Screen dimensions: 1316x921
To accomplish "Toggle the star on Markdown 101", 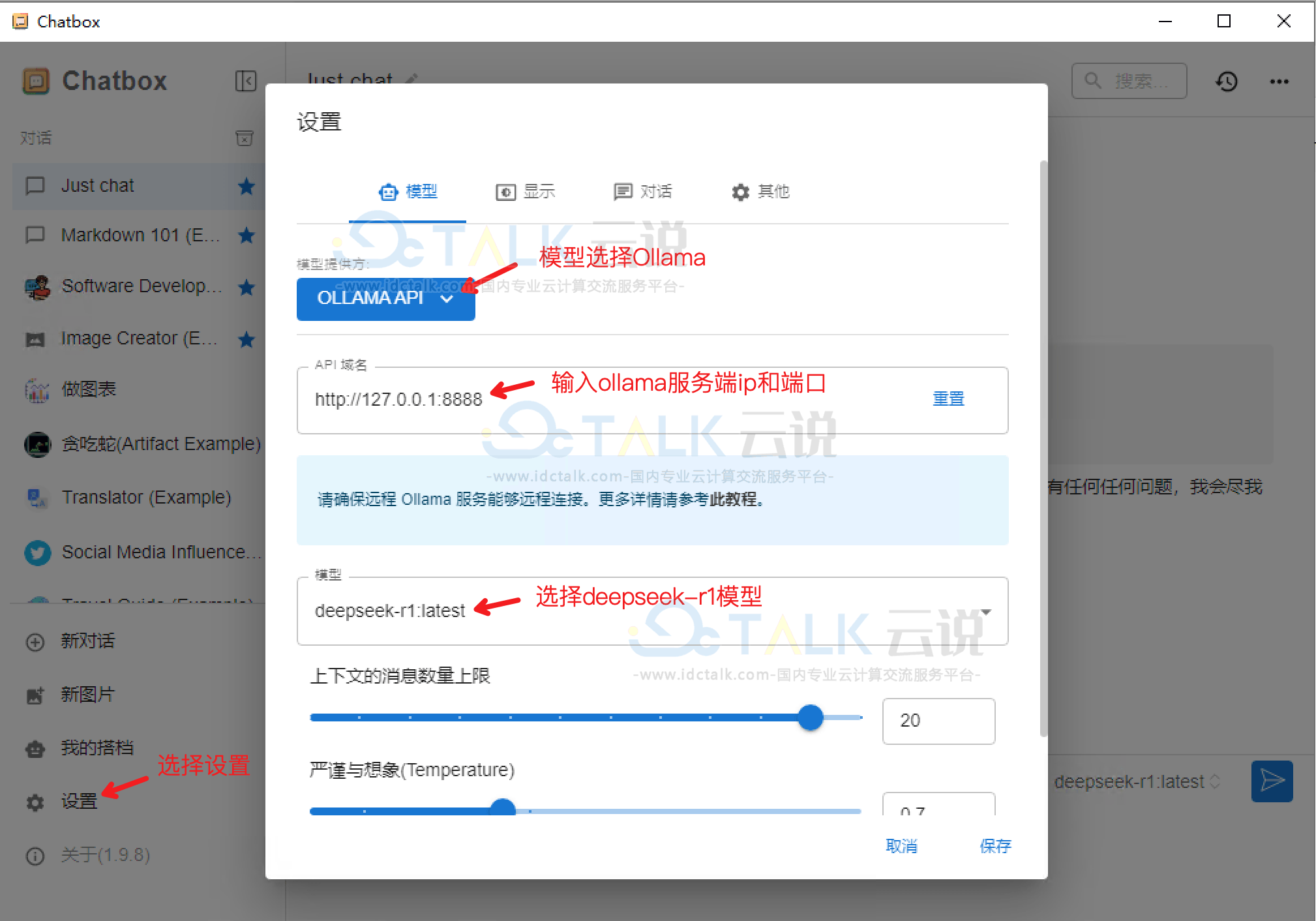I will tap(247, 235).
